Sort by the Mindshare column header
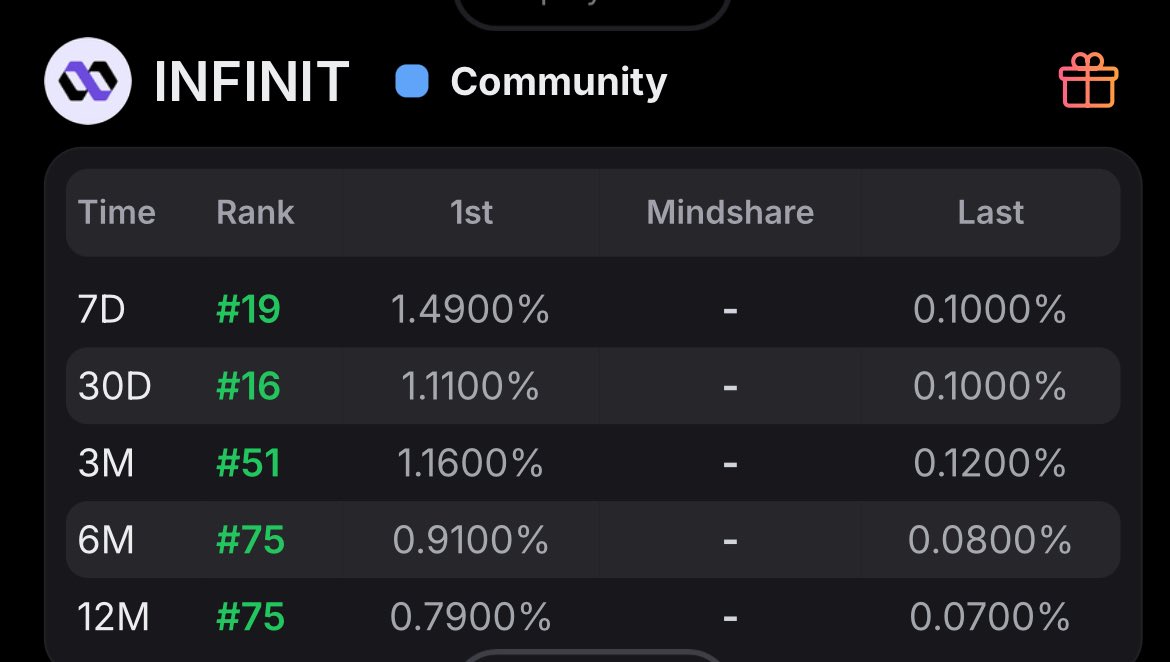The height and width of the screenshot is (662, 1170). (730, 213)
